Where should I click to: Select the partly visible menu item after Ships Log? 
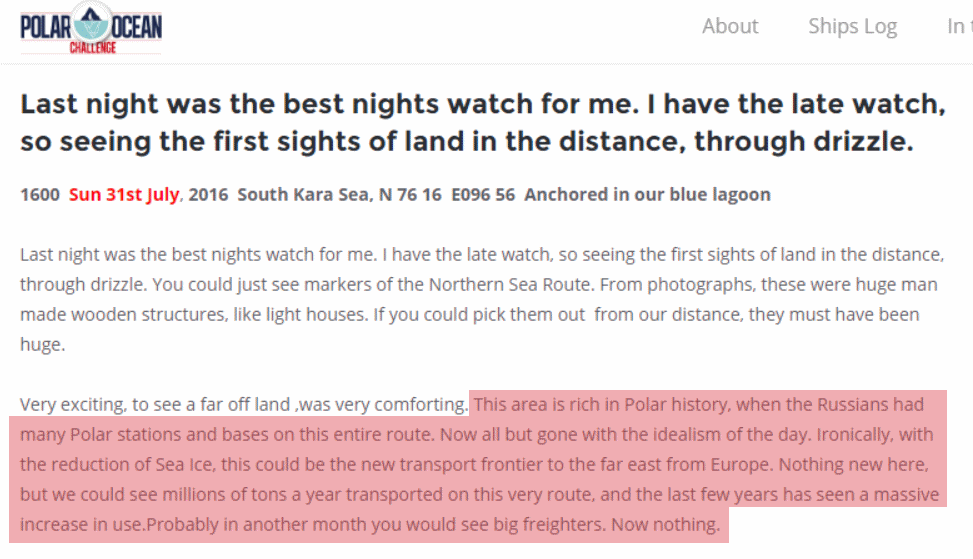(959, 26)
